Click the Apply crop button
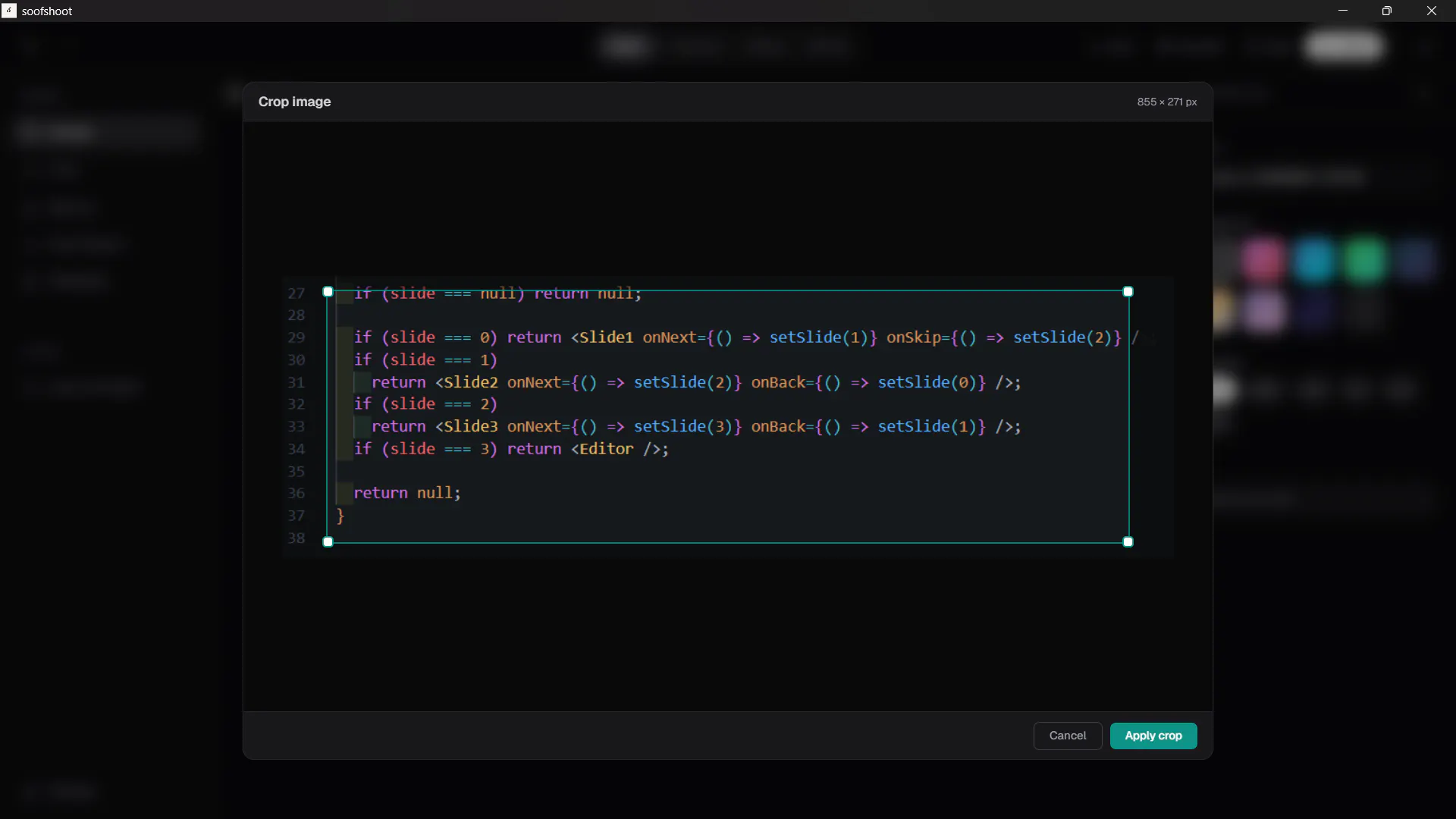Screen dimensions: 1456x819 pyautogui.click(x=1153, y=736)
